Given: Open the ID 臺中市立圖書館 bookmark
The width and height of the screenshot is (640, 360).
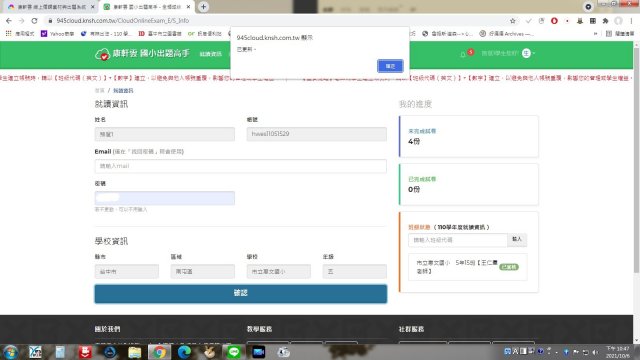Looking at the screenshot, I should point(160,33).
